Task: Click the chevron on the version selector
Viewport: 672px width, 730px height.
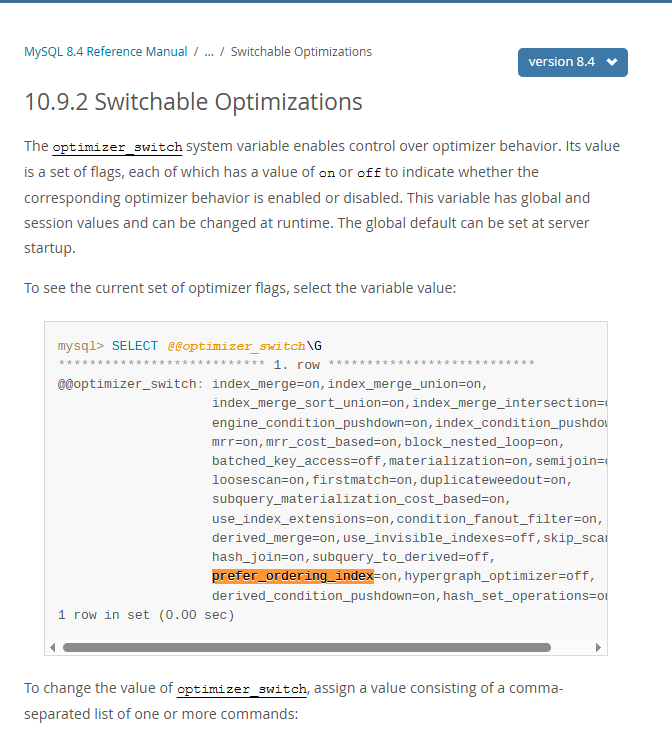Action: click(x=612, y=62)
